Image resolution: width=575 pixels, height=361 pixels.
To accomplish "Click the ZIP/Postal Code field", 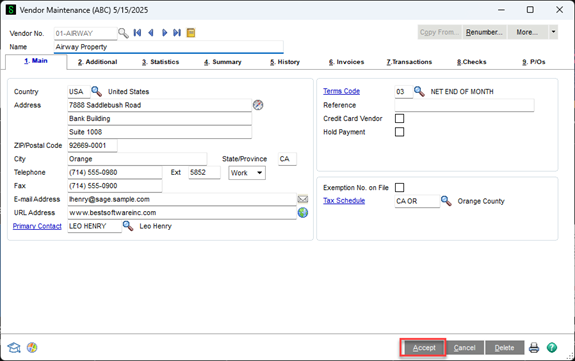I will coord(92,145).
